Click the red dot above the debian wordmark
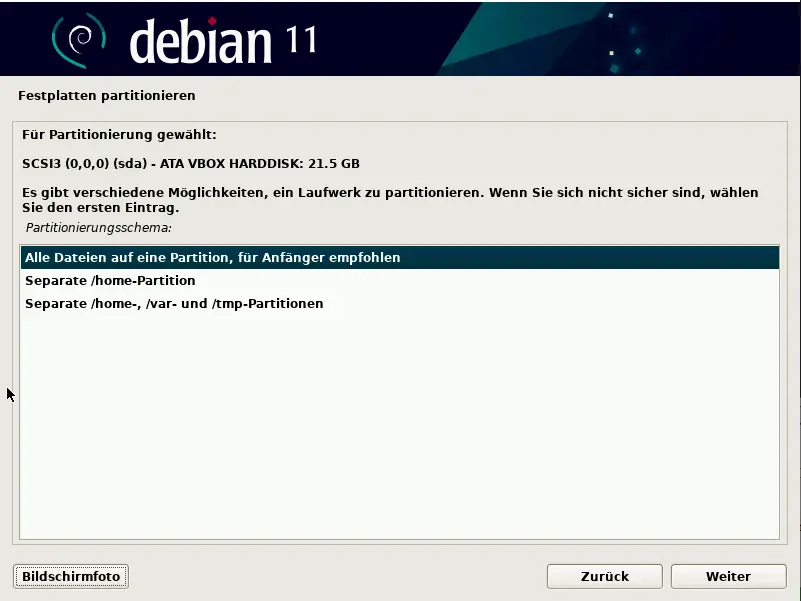The width and height of the screenshot is (801, 601). [239, 19]
